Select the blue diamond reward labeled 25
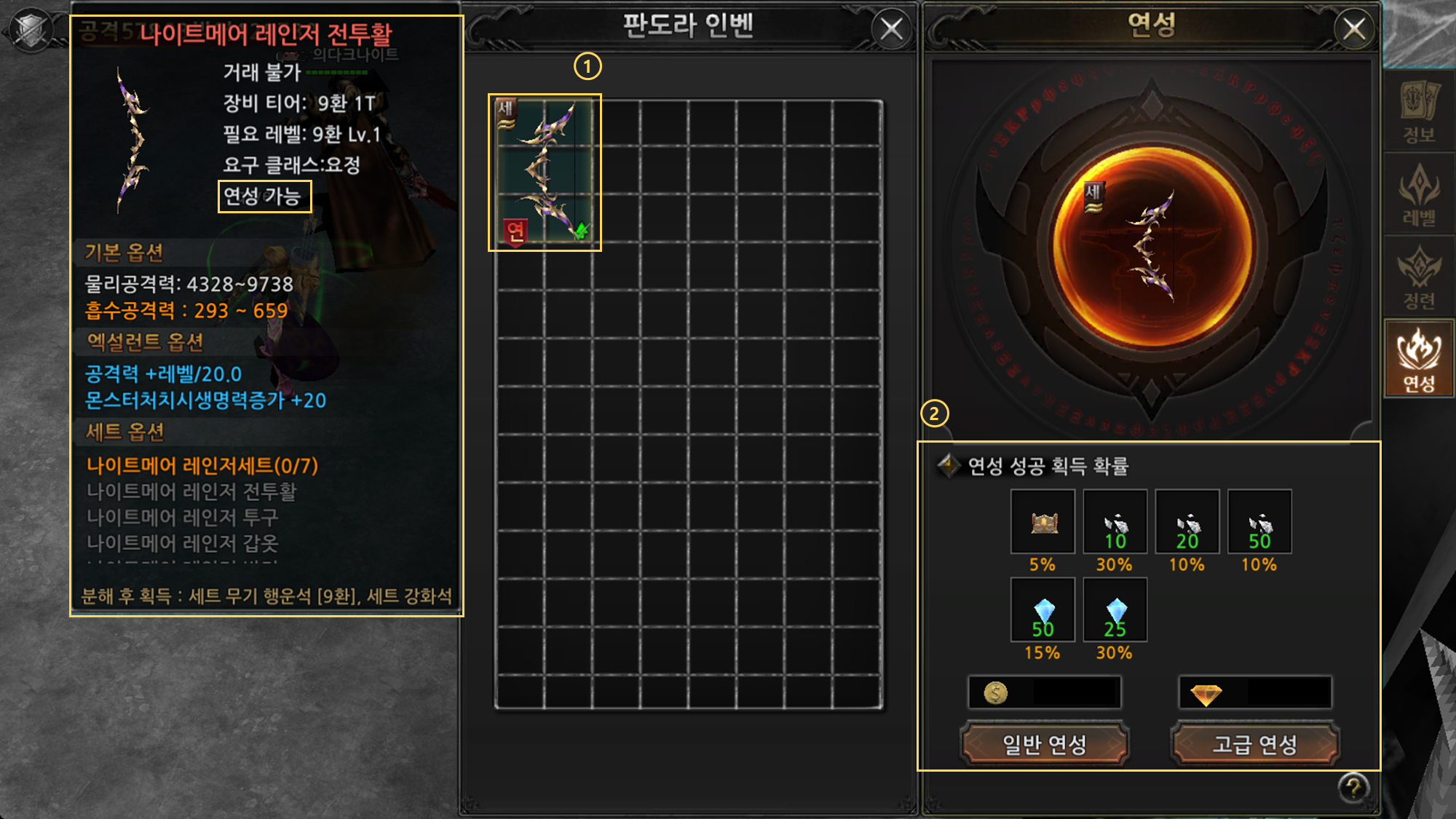1456x819 pixels. tap(1115, 609)
